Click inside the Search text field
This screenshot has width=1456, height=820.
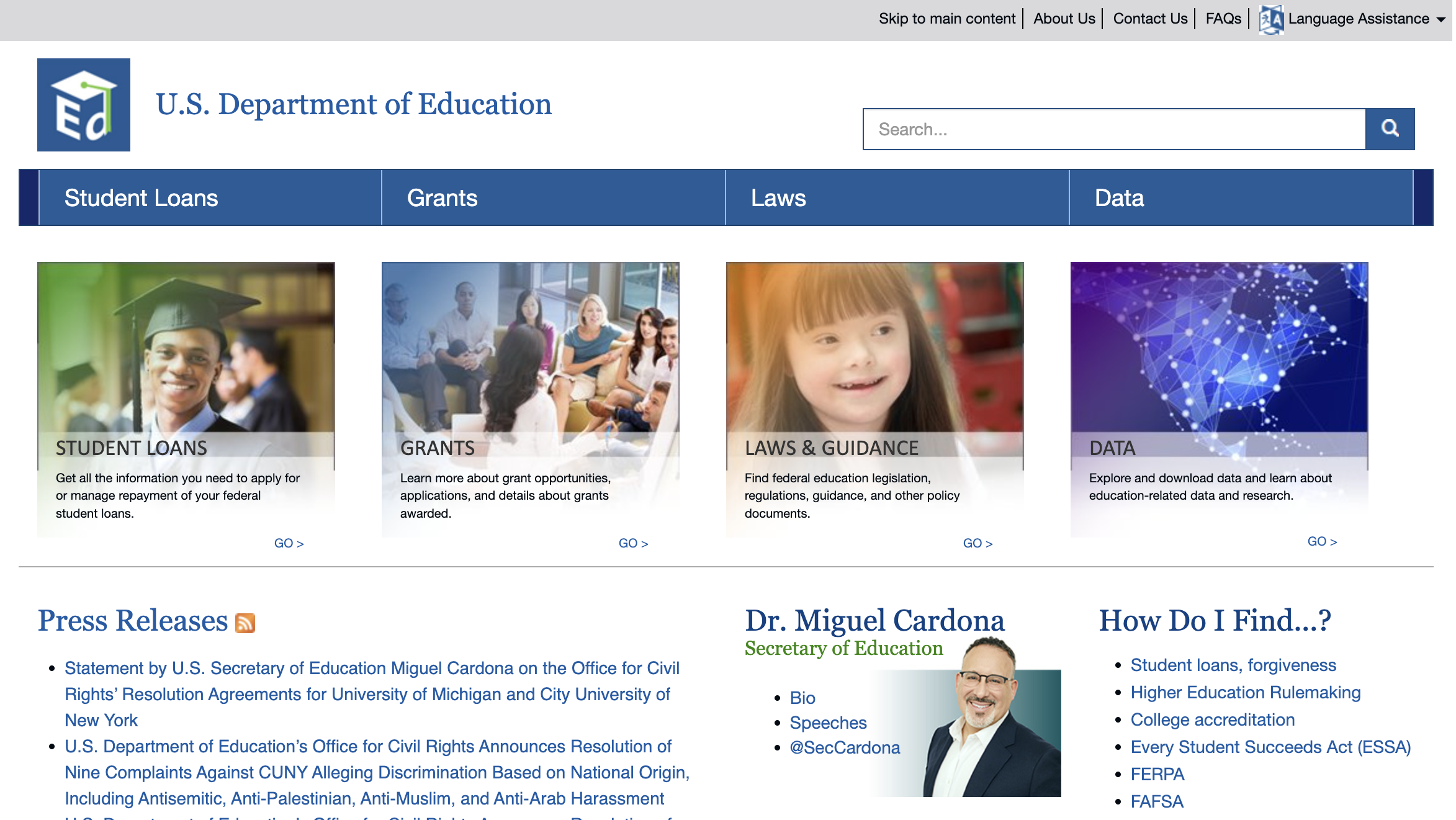(x=1114, y=129)
